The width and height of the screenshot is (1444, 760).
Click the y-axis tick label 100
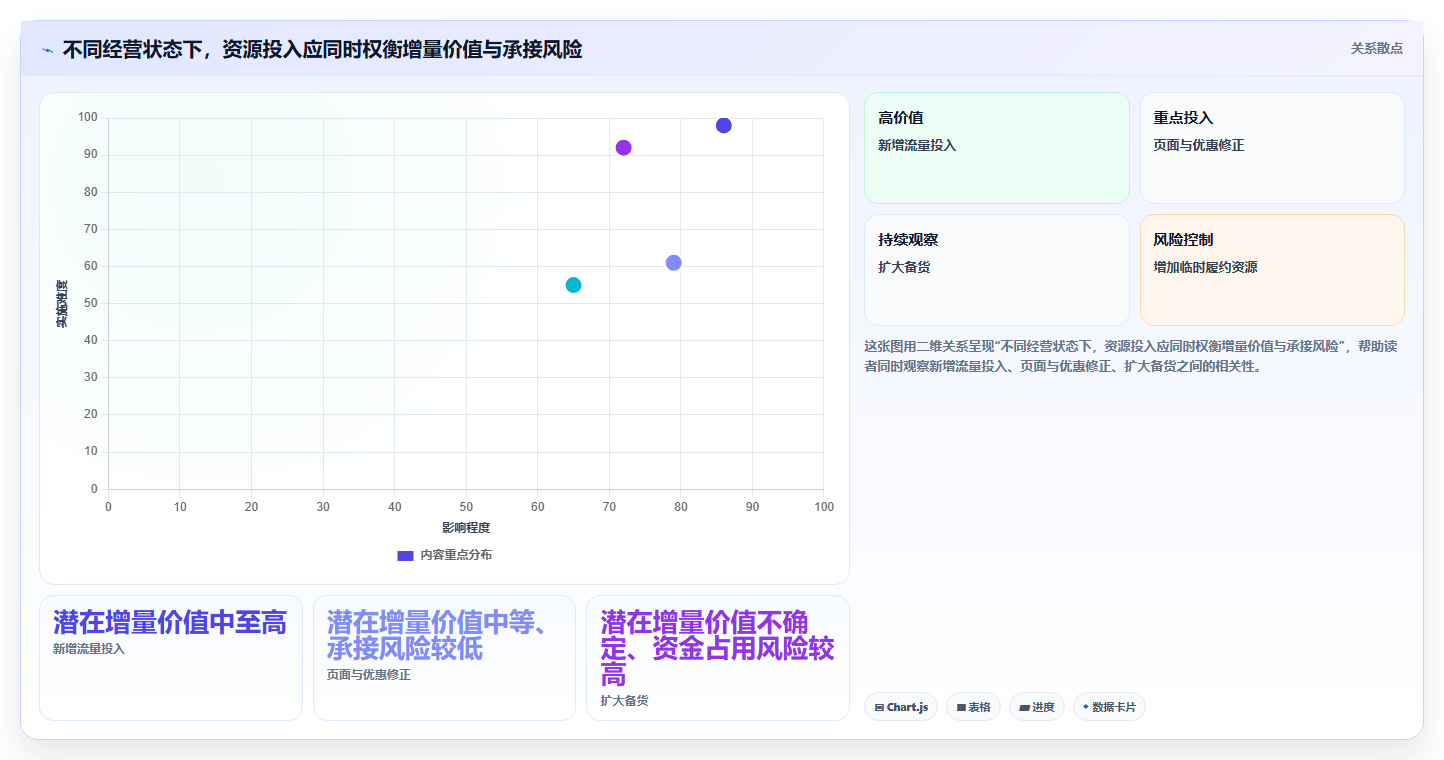click(88, 118)
